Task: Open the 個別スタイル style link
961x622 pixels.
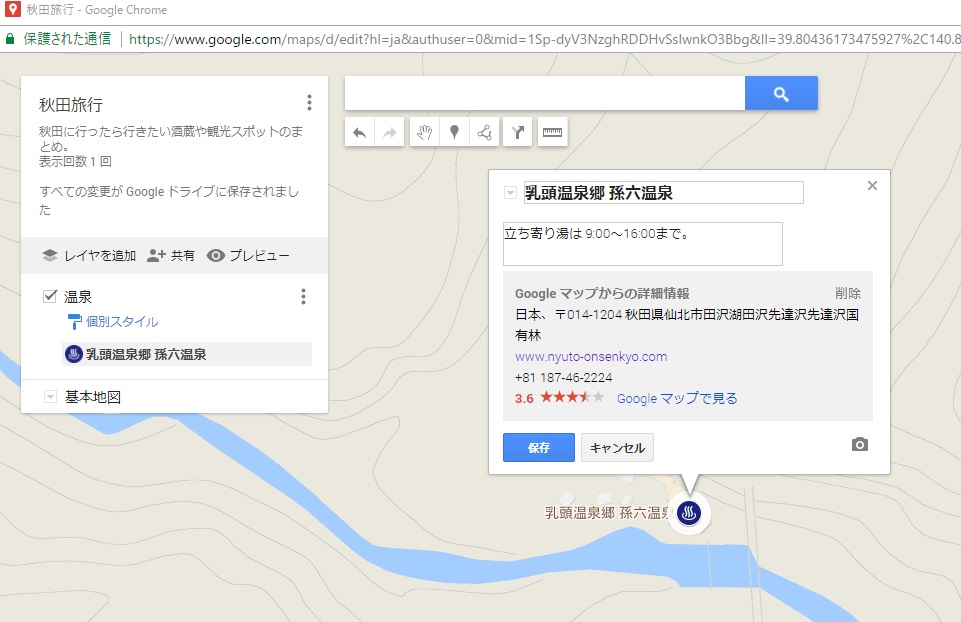Action: 122,322
